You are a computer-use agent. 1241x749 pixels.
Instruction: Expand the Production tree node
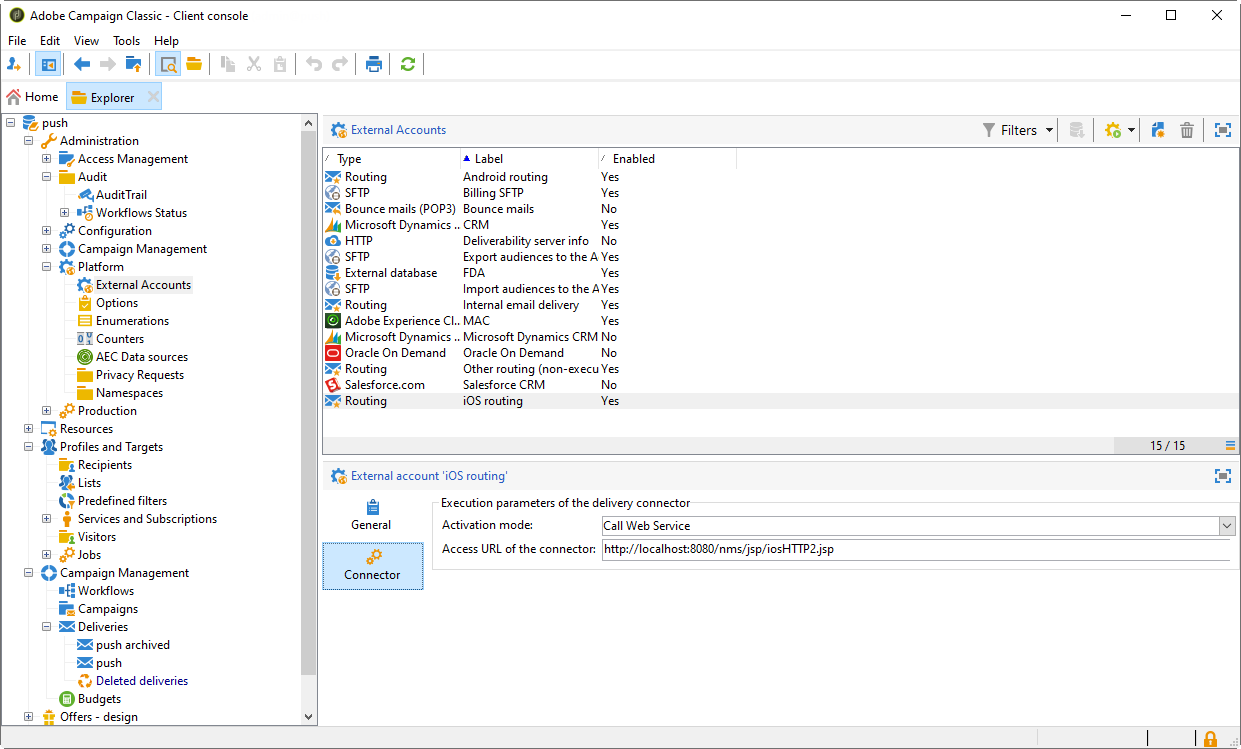coord(47,411)
